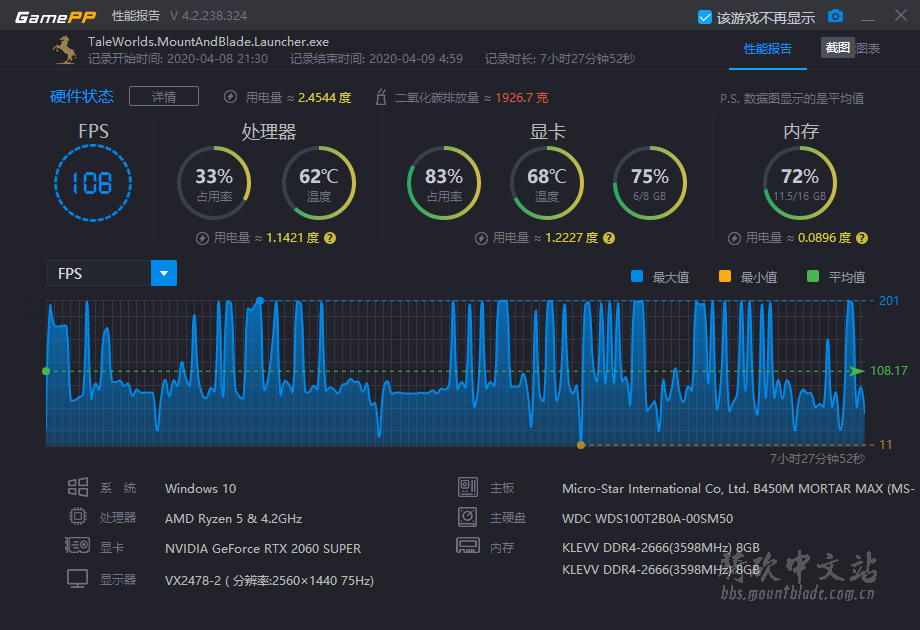Click the camera screenshot icon

(x=836, y=16)
